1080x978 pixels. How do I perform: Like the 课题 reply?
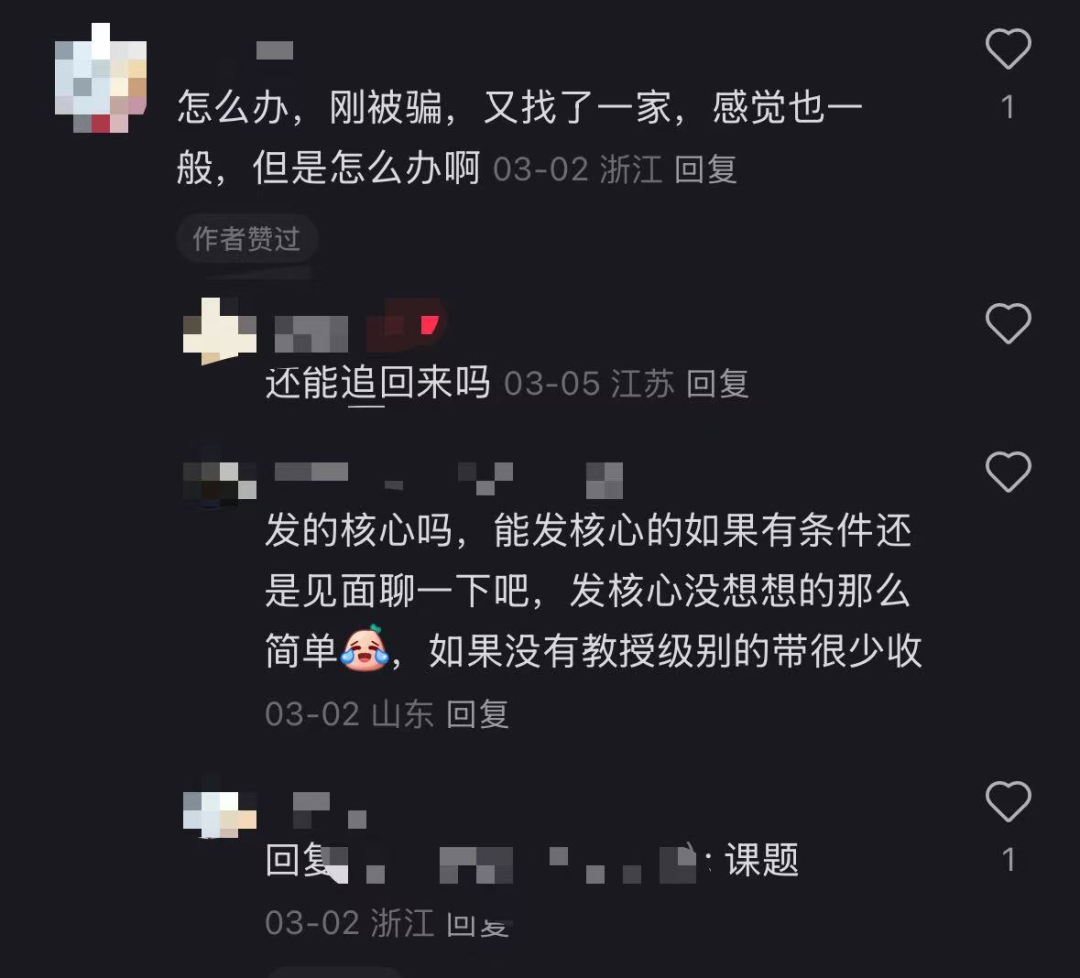coord(1008,801)
